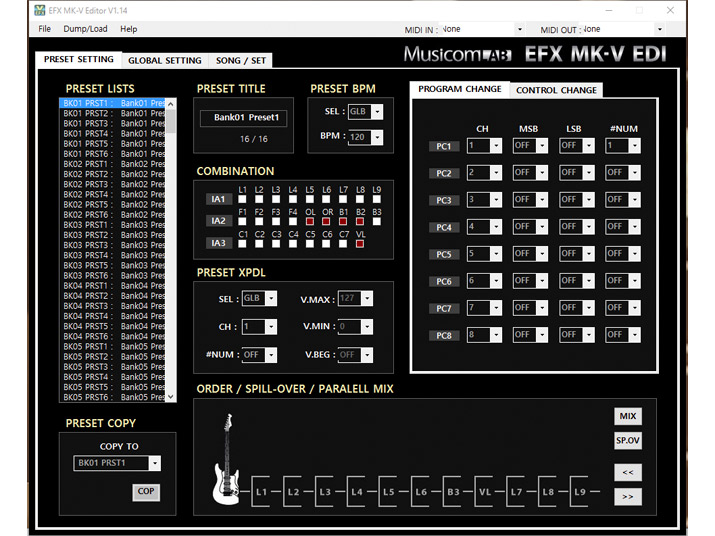Image resolution: width=715 pixels, height=536 pixels.
Task: Switch to the CONTROL CHANGE tab
Action: coord(556,90)
